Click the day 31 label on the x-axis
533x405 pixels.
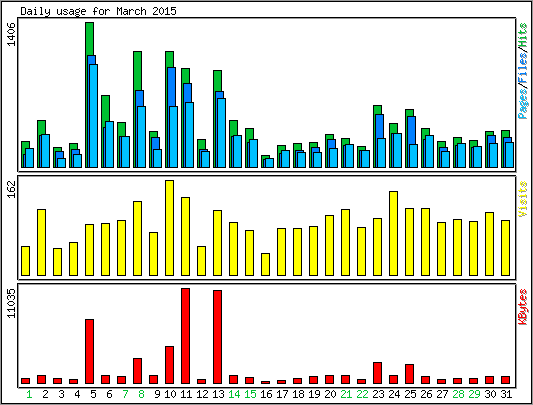[x=506, y=394]
